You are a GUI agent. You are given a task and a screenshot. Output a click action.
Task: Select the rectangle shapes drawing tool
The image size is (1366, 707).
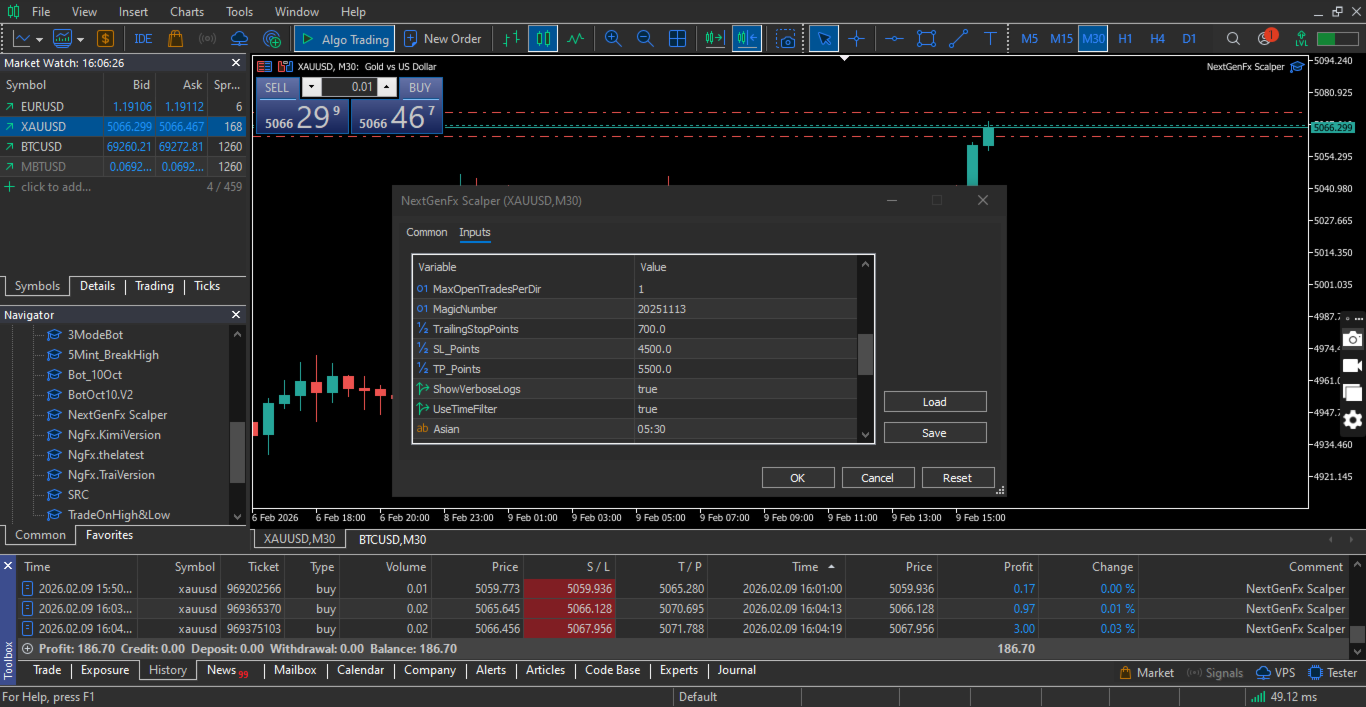click(926, 39)
